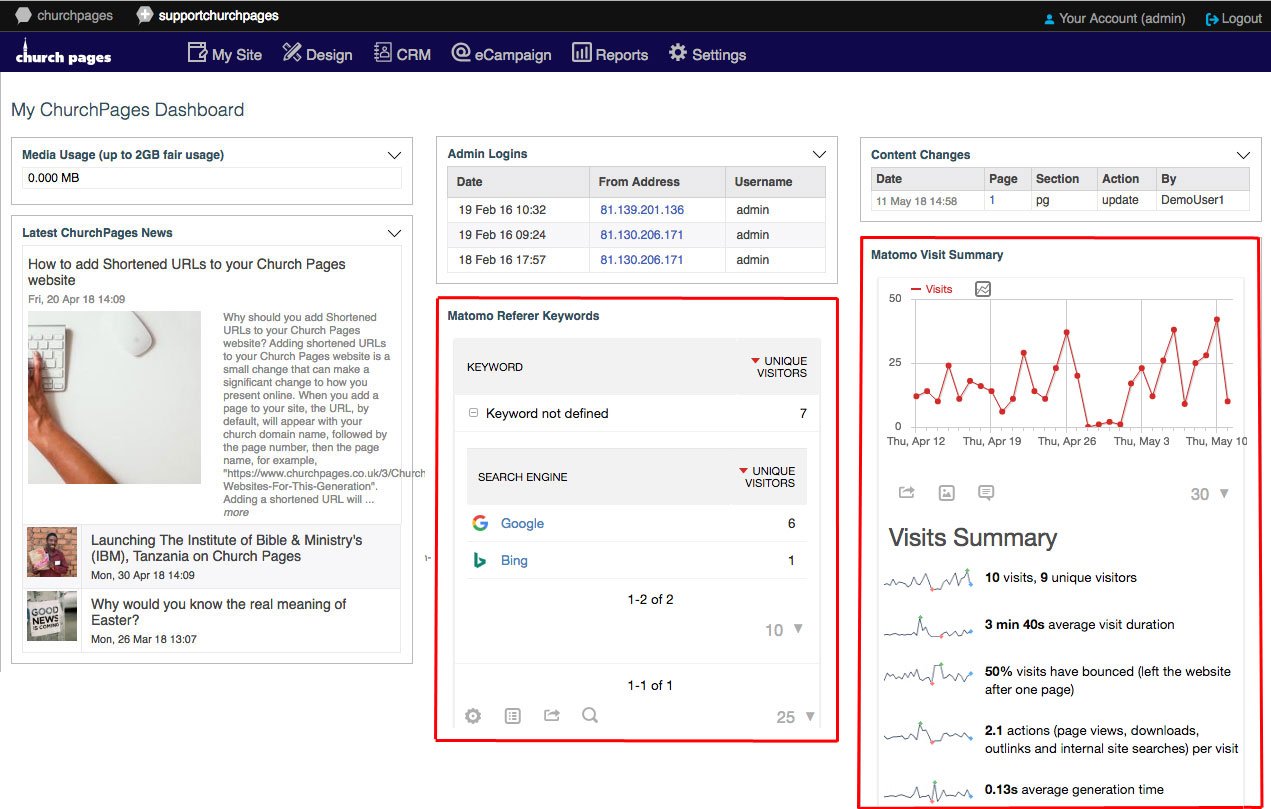The height and width of the screenshot is (809, 1271).
Task: Click the bounce rate sparkline
Action: pyautogui.click(x=928, y=674)
